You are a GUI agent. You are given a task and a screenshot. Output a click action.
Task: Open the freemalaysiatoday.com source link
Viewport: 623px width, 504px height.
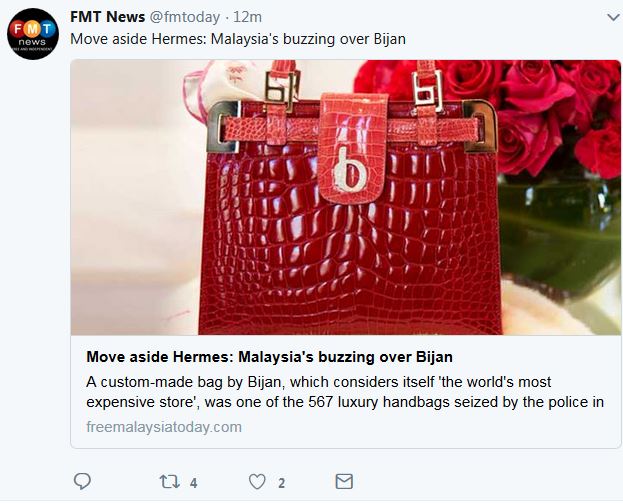coord(164,426)
